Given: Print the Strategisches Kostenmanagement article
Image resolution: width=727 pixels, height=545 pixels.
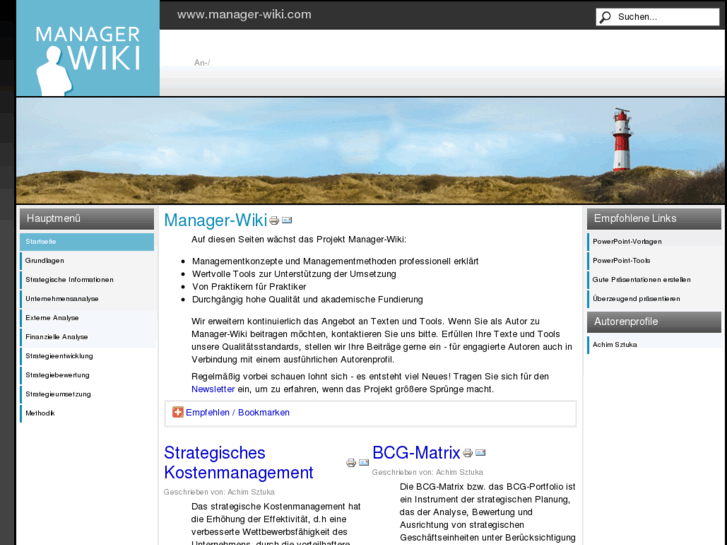Looking at the screenshot, I should click(x=351, y=462).
